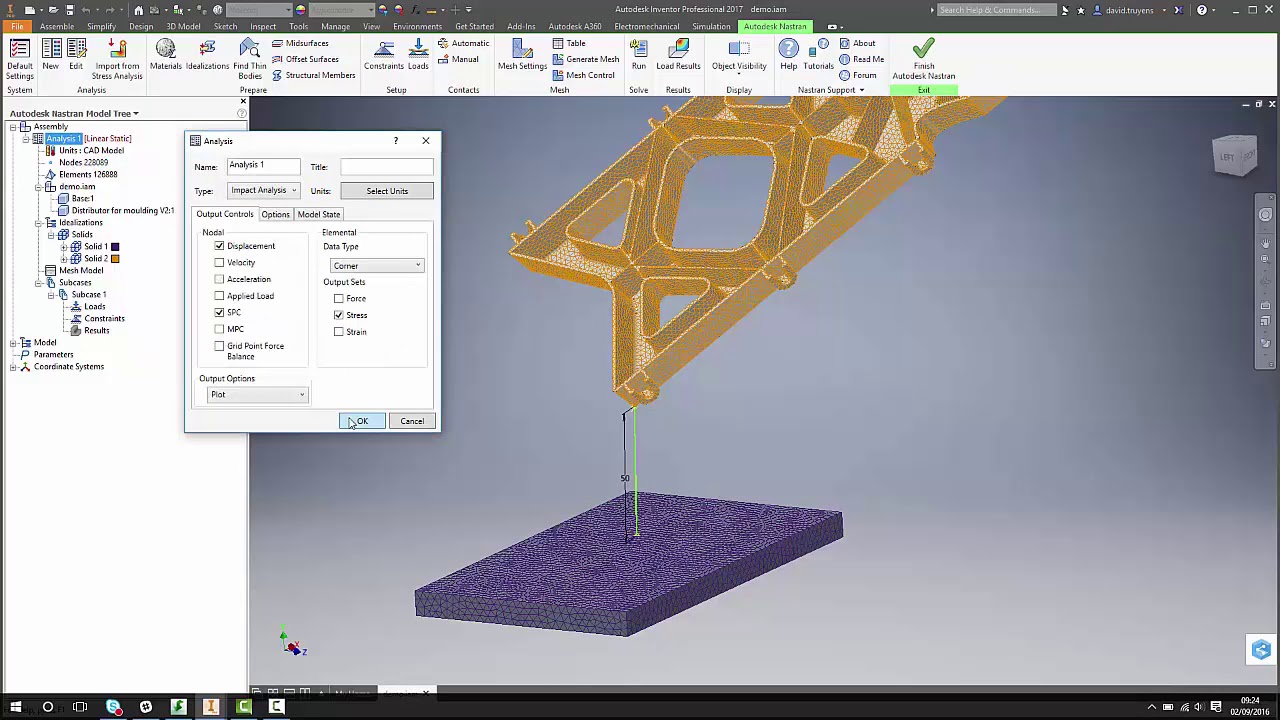The width and height of the screenshot is (1280, 720).
Task: Open Output Options Plot dropdown
Action: point(256,394)
